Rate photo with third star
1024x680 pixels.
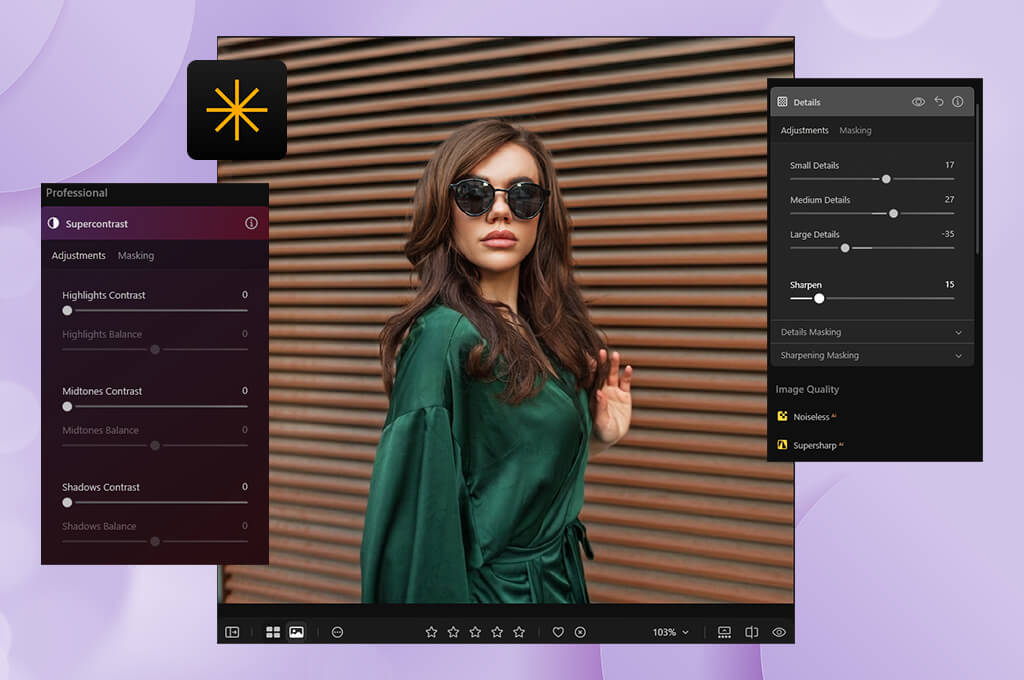pos(475,632)
